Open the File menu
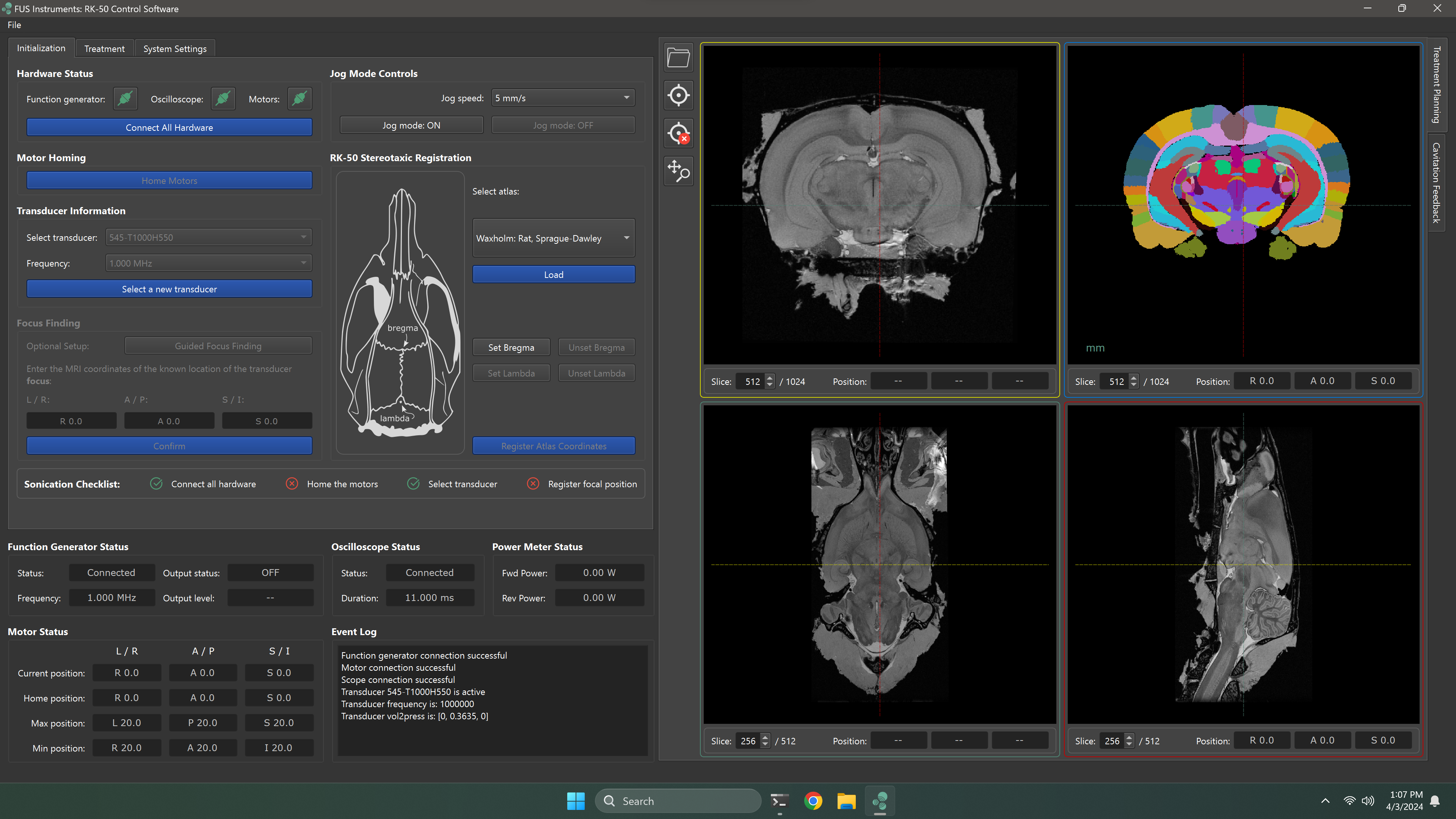 14,25
